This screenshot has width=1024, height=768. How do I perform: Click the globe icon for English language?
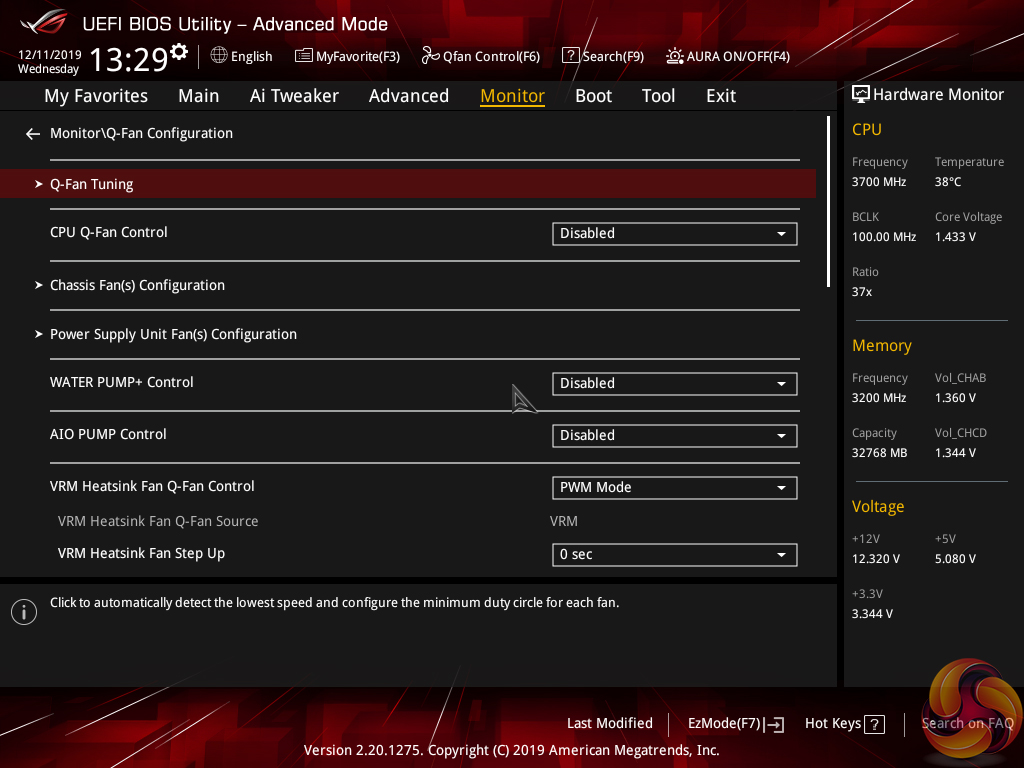[219, 56]
